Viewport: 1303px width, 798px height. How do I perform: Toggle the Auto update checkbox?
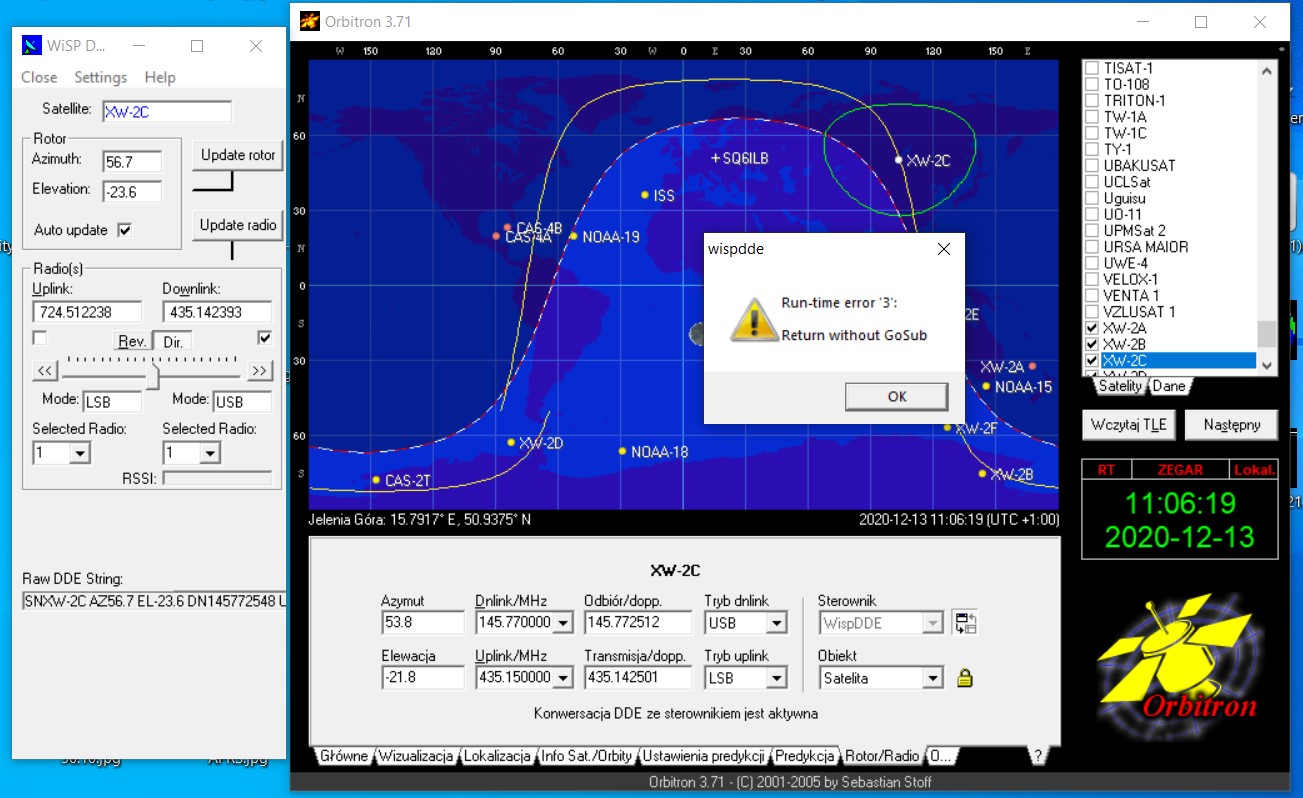pos(125,230)
